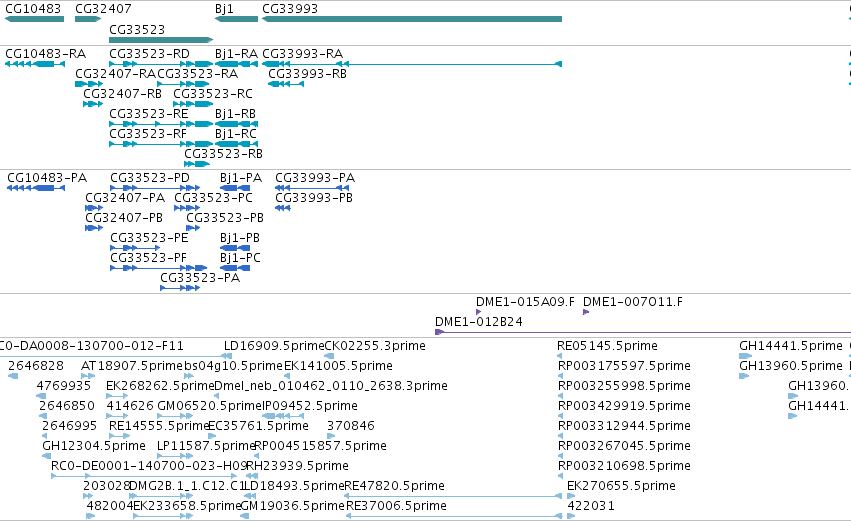Click the RP003267045.5prime EST label
Viewport: 851px width, 521px height.
point(624,447)
